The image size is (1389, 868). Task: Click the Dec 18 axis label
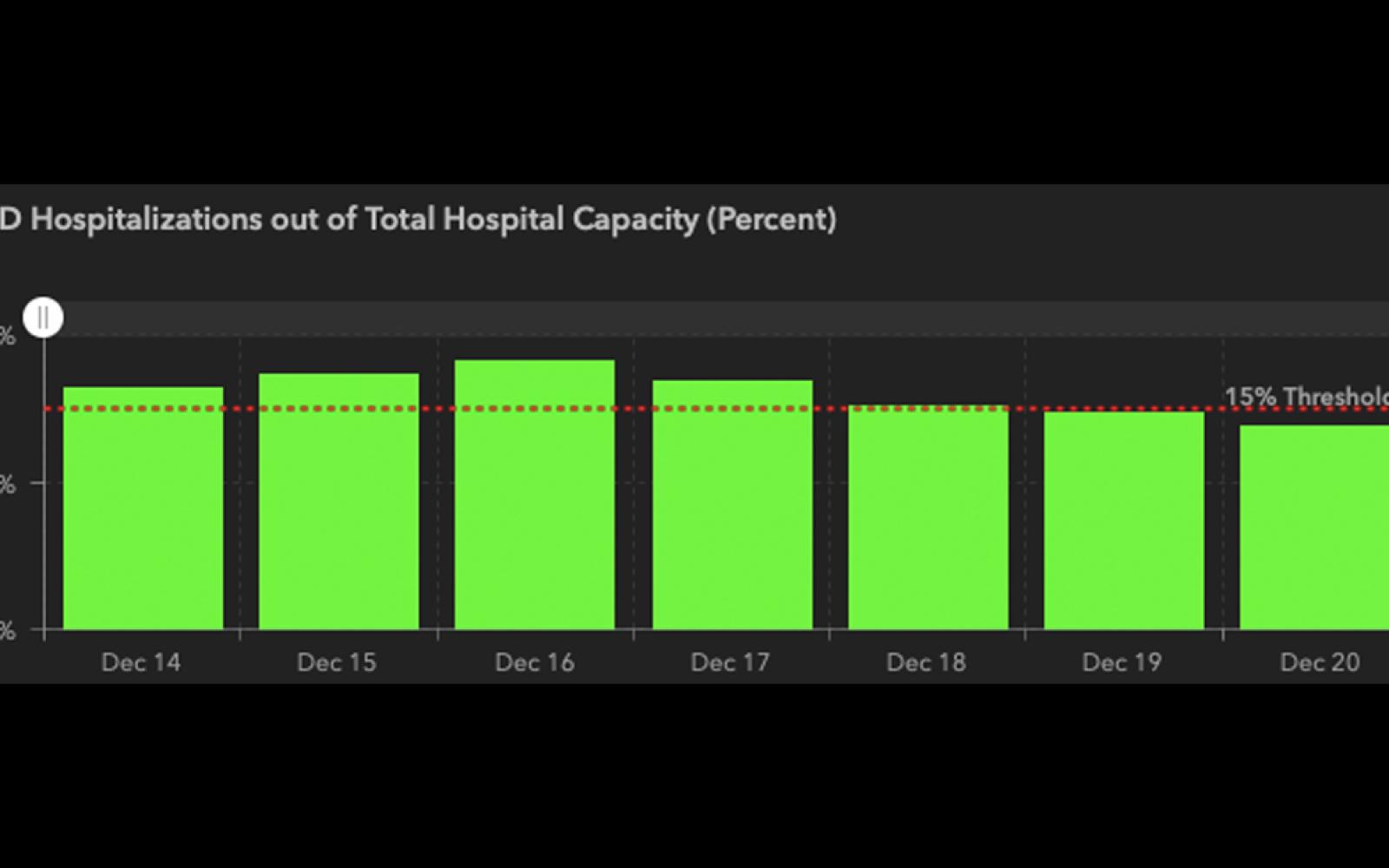click(926, 662)
